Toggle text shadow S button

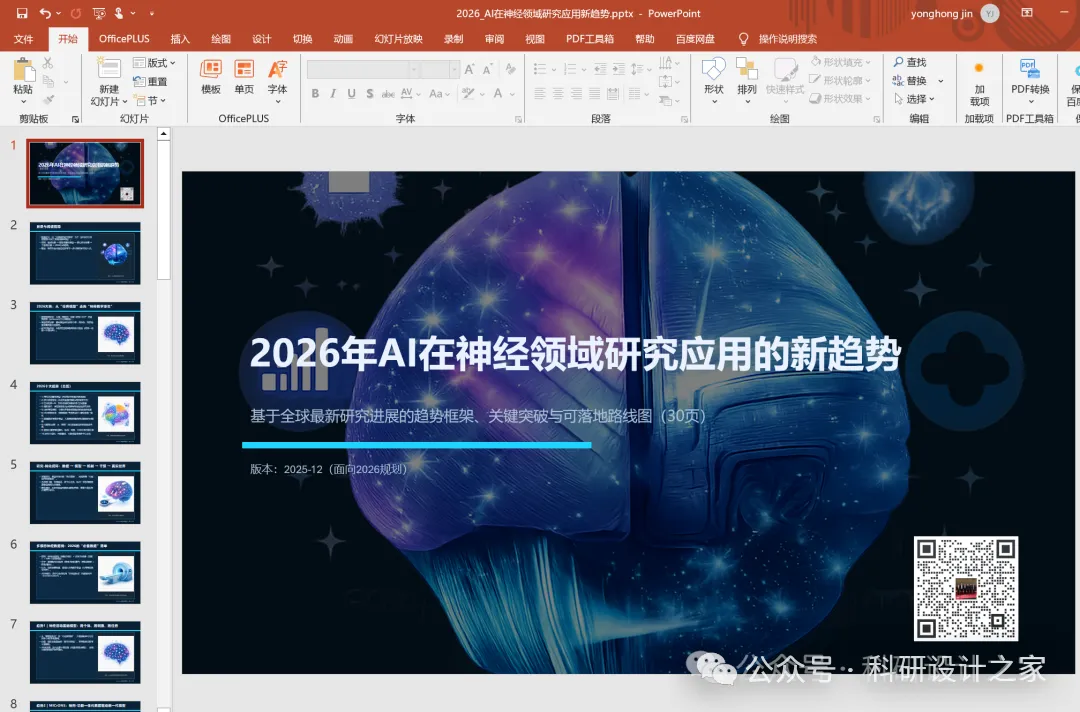(x=370, y=94)
